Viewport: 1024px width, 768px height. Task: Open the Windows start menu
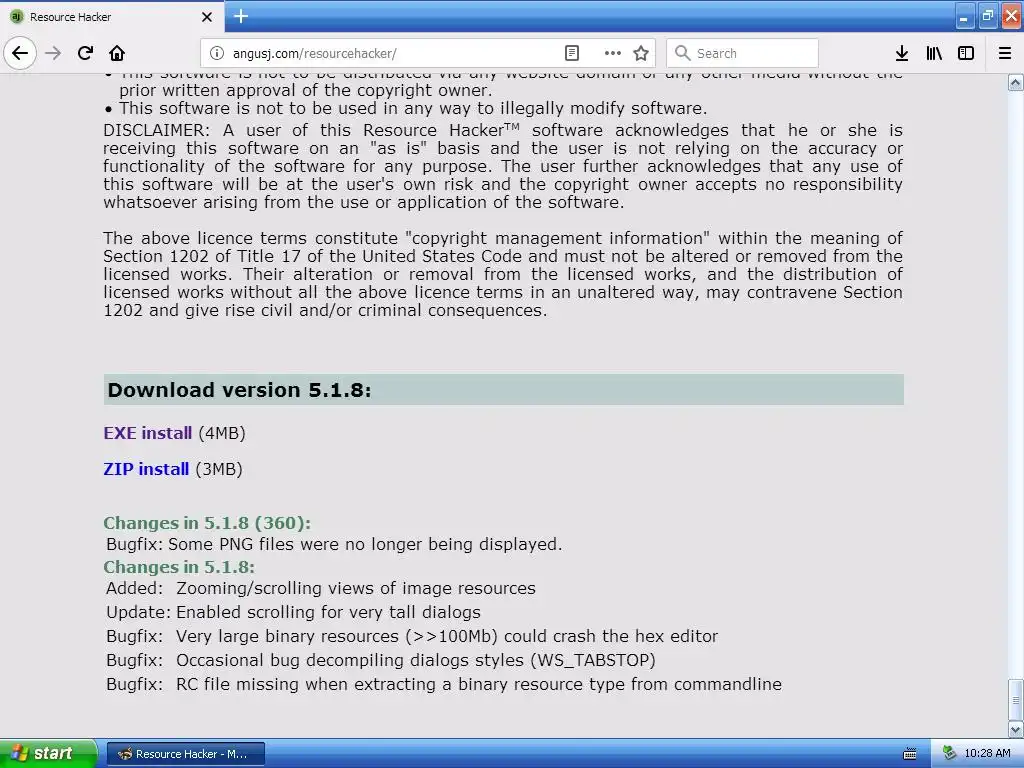tap(48, 753)
